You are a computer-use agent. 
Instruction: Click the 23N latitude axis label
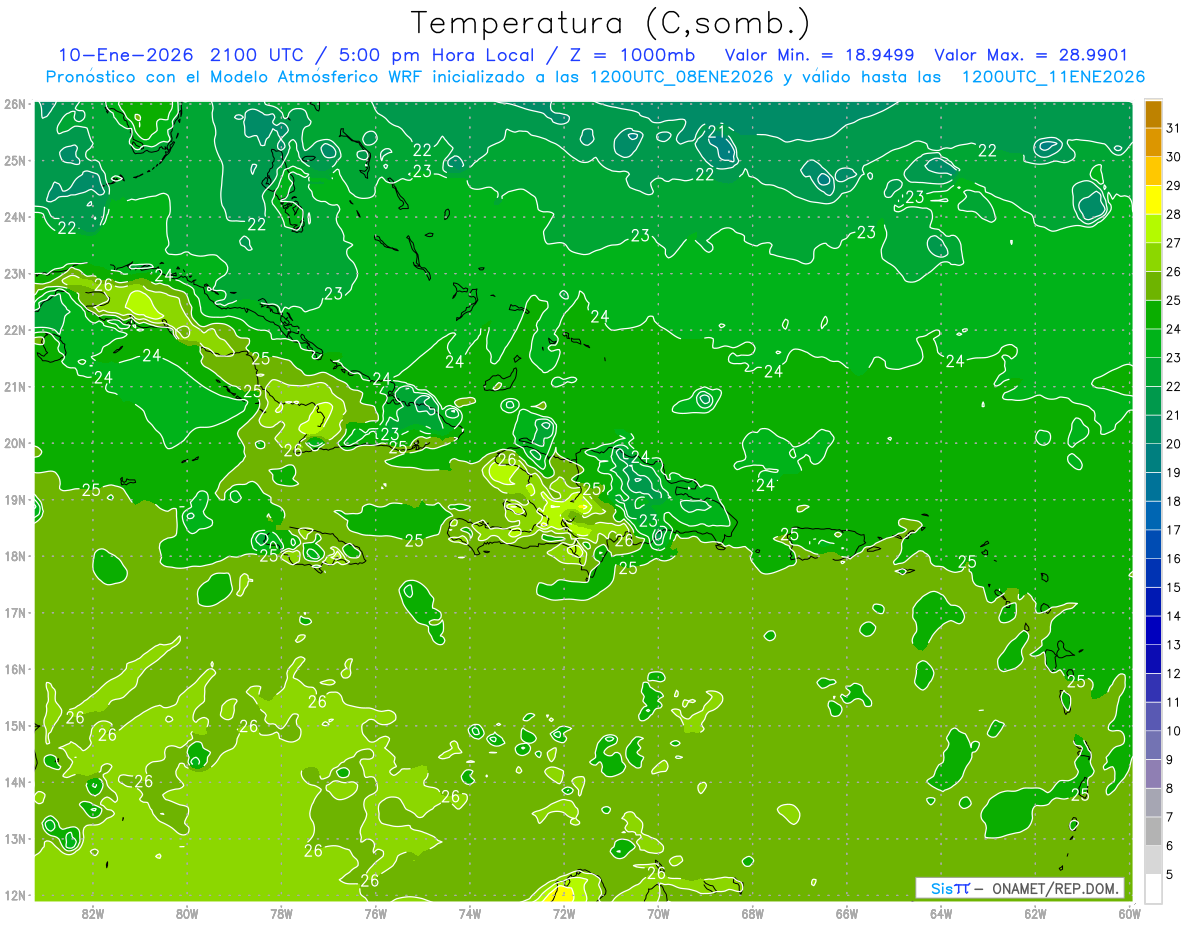pos(14,274)
